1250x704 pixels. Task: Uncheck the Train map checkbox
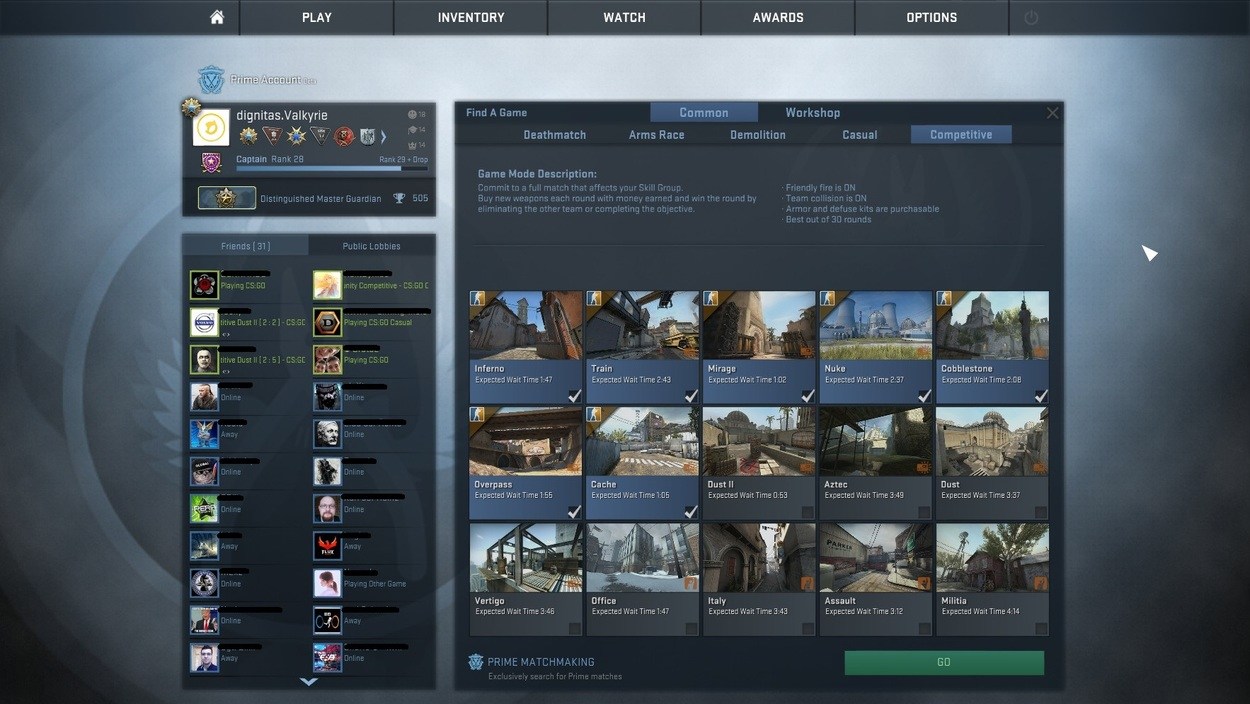[x=691, y=396]
